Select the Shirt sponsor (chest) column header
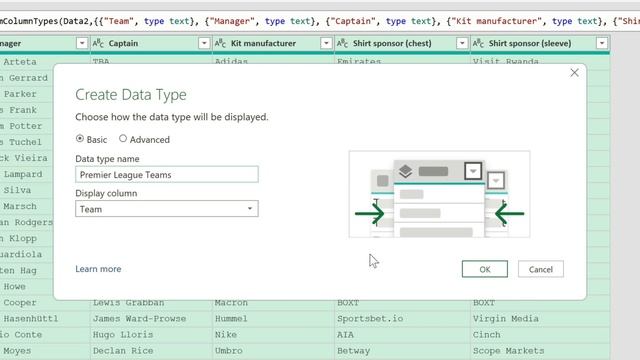 point(392,43)
